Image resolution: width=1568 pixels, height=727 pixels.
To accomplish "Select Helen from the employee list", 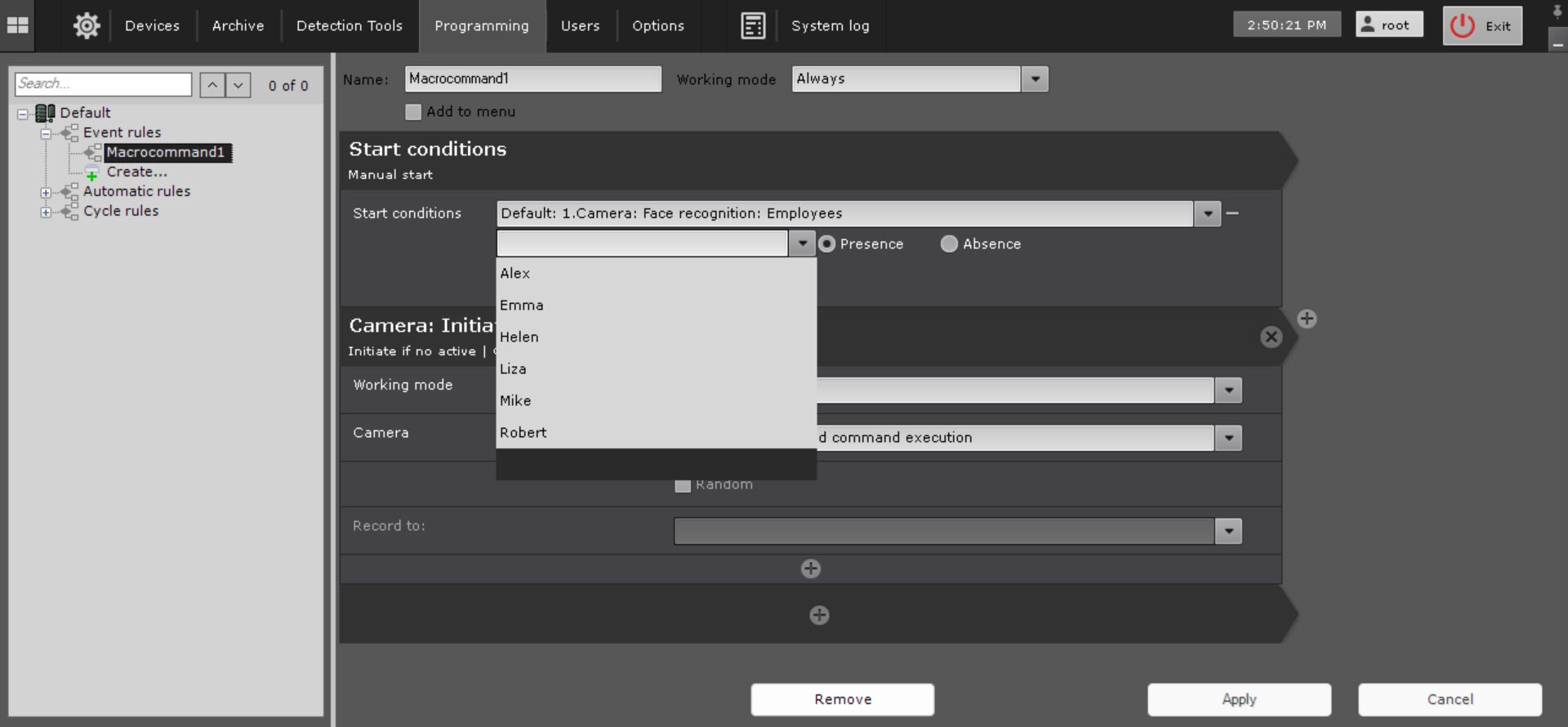I will (x=656, y=337).
